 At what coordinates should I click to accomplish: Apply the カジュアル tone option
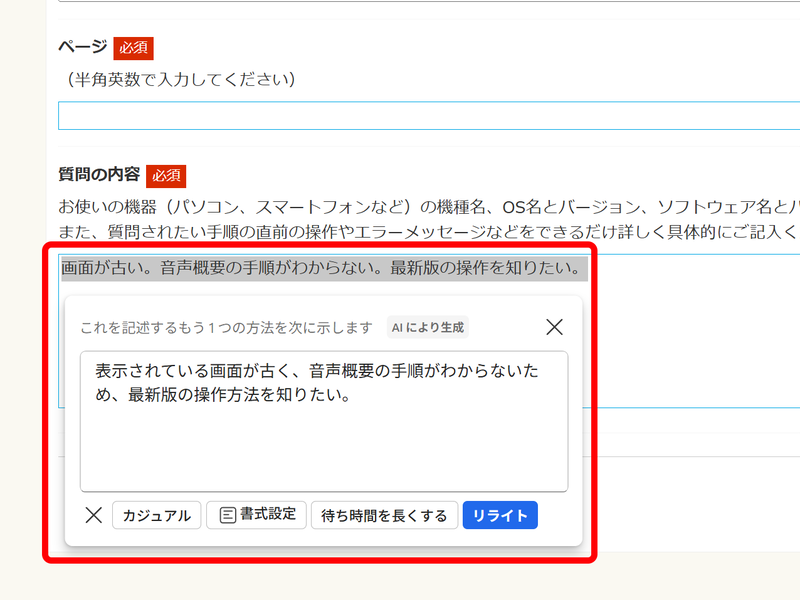156,515
